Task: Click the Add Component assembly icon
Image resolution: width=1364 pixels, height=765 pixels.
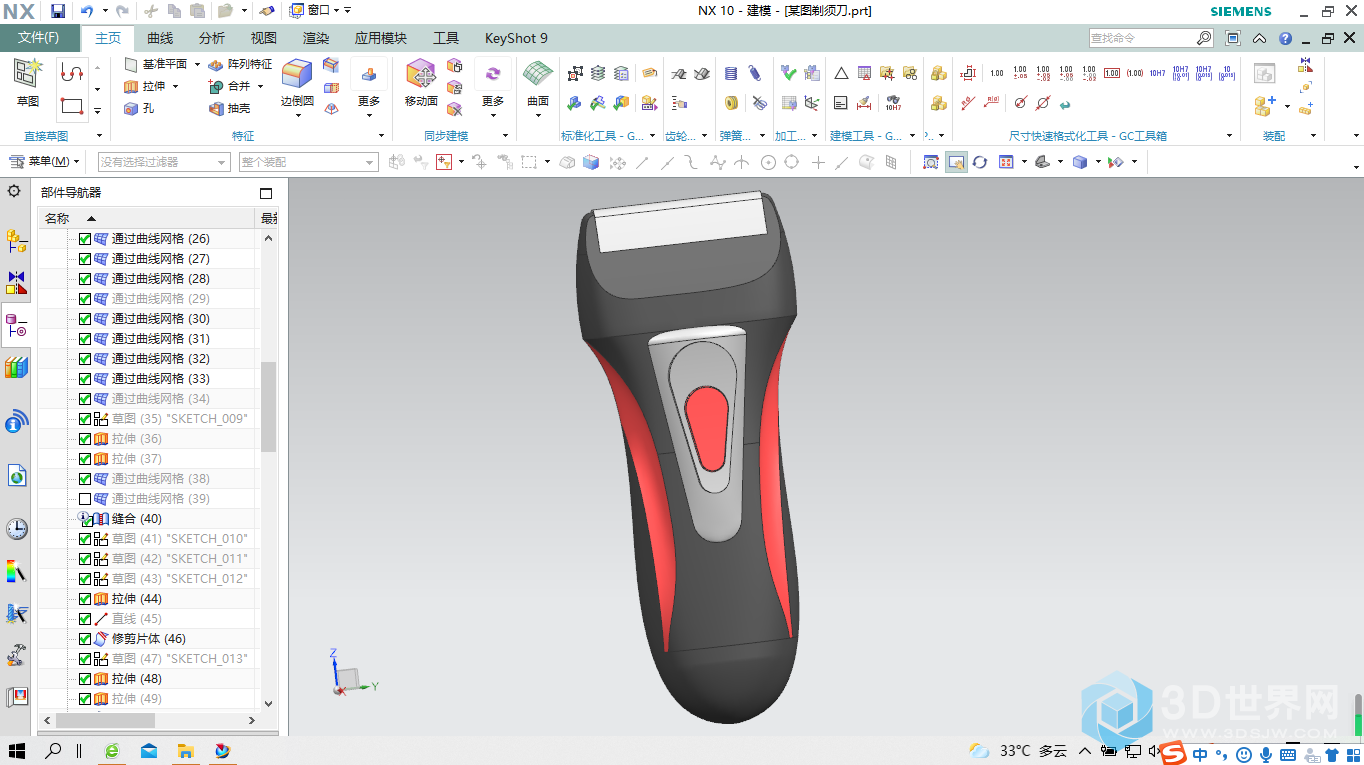Action: pos(1265,104)
